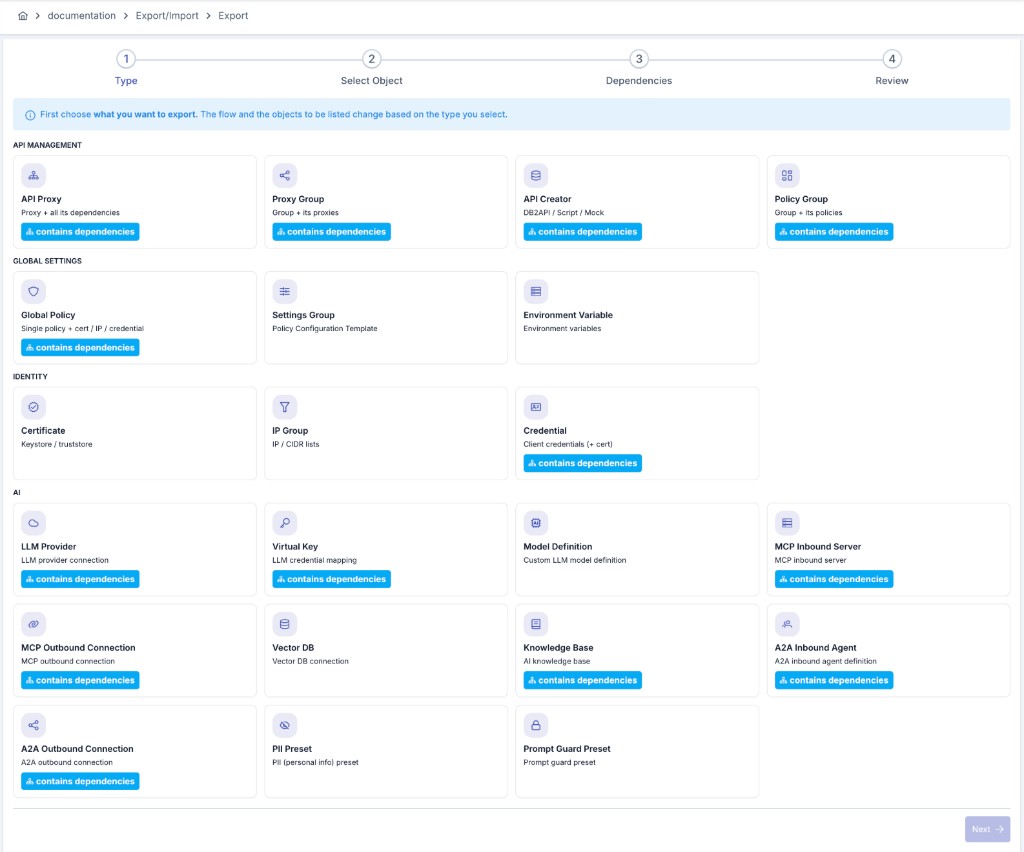The width and height of the screenshot is (1024, 852).
Task: Click A2A Inbound Agent contains dependencies badge
Action: pos(834,680)
